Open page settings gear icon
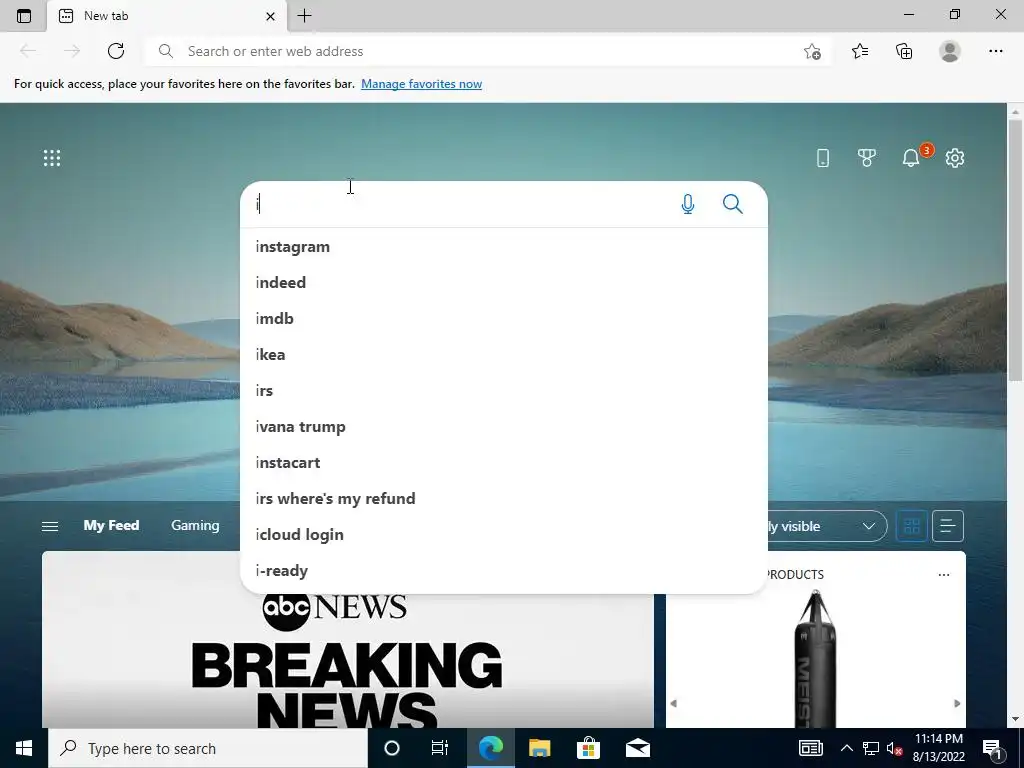Screen dimensions: 1024x768 tap(955, 158)
